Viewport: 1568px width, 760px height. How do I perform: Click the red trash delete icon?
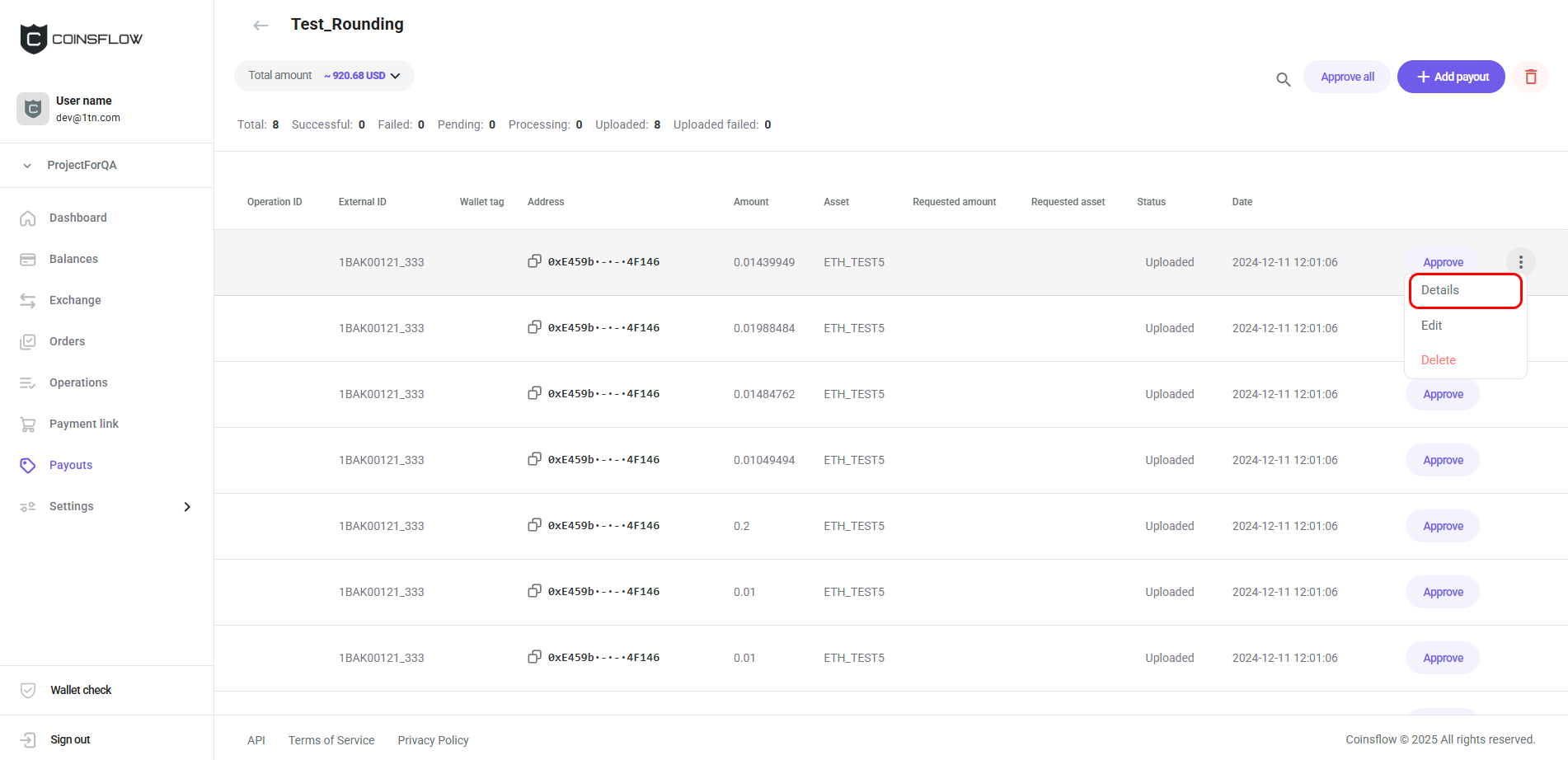[x=1530, y=77]
